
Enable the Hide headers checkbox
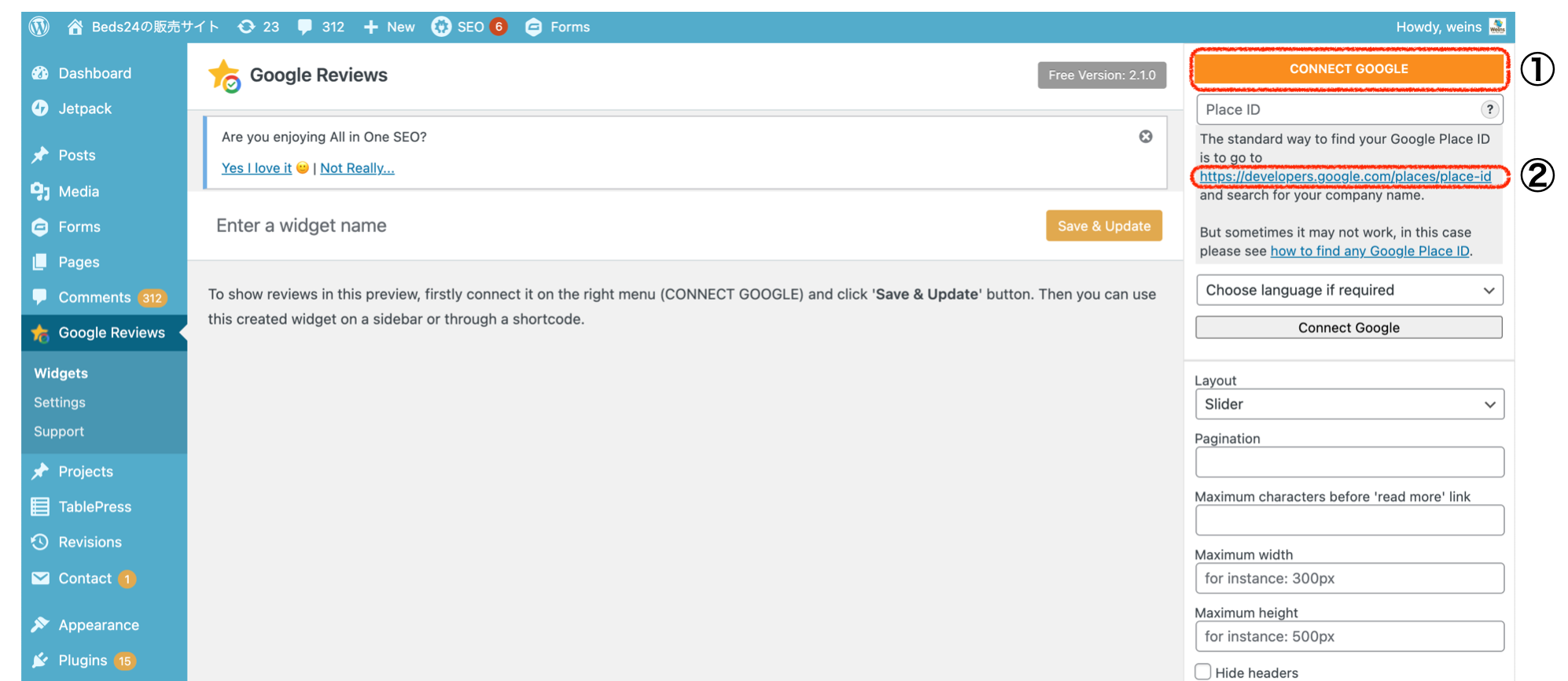pos(1203,672)
